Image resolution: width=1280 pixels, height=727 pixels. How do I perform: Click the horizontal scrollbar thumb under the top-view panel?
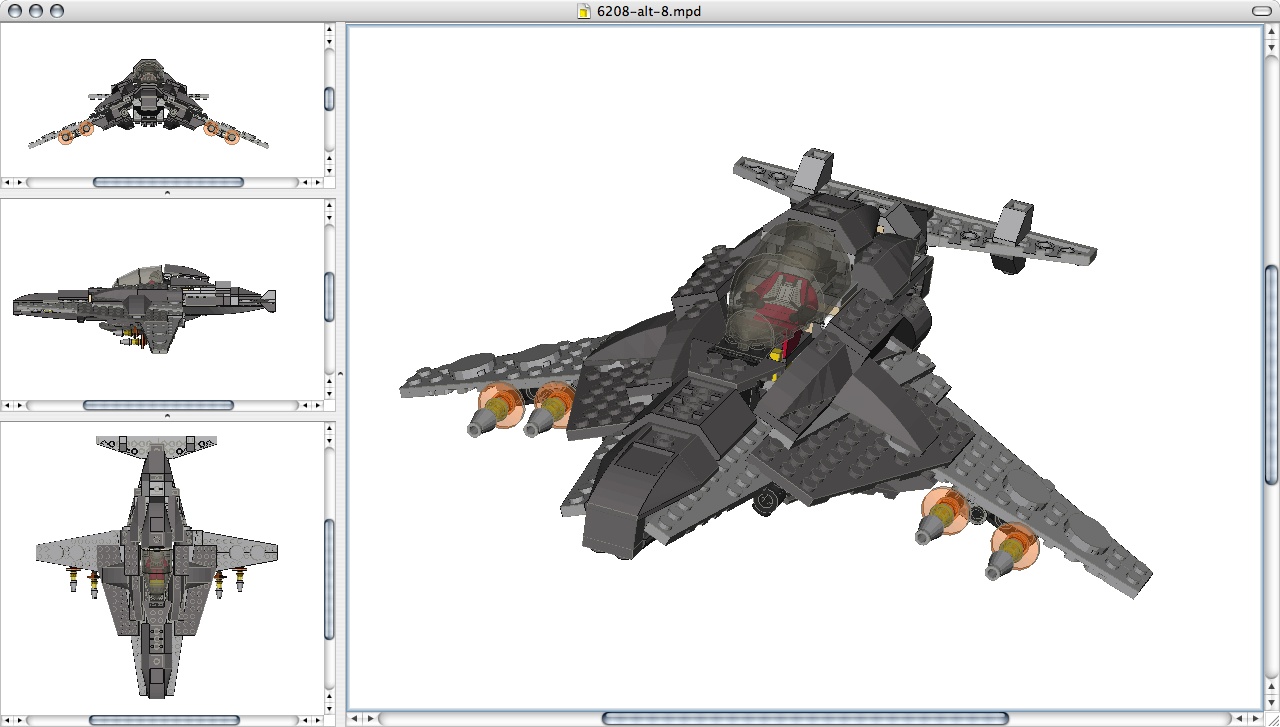pos(168,182)
